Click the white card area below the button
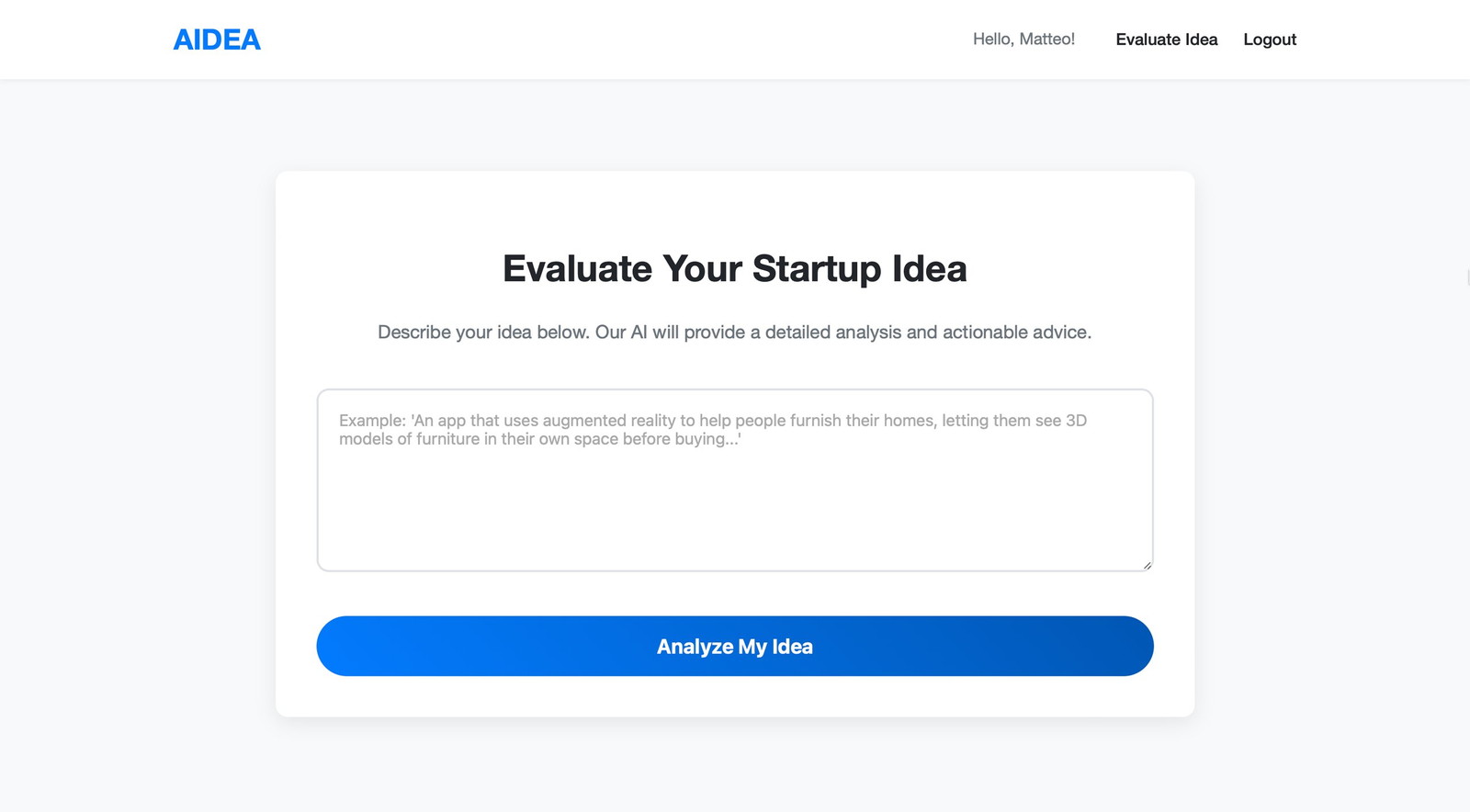The height and width of the screenshot is (812, 1470). click(x=735, y=696)
